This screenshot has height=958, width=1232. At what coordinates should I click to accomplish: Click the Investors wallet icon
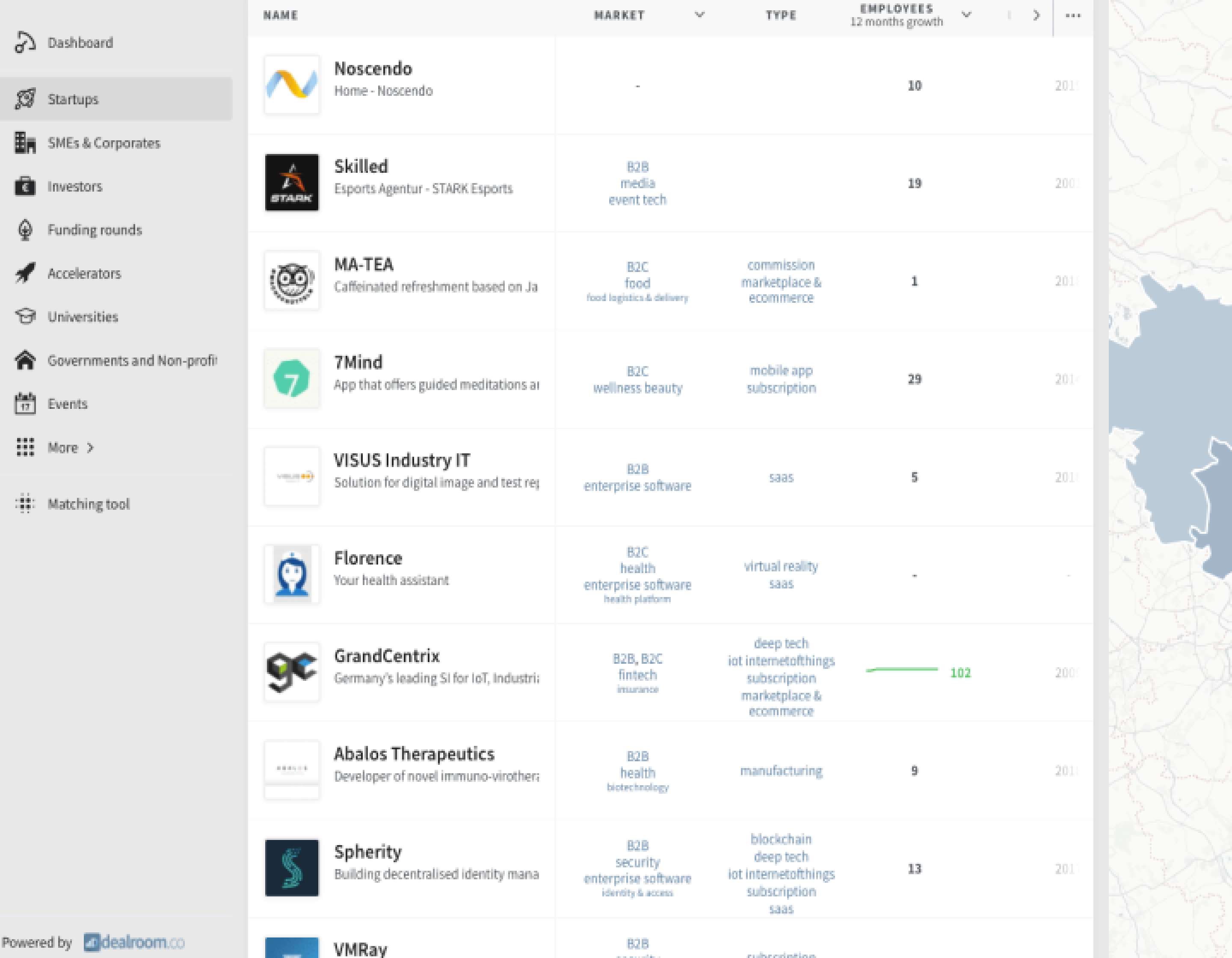(25, 186)
